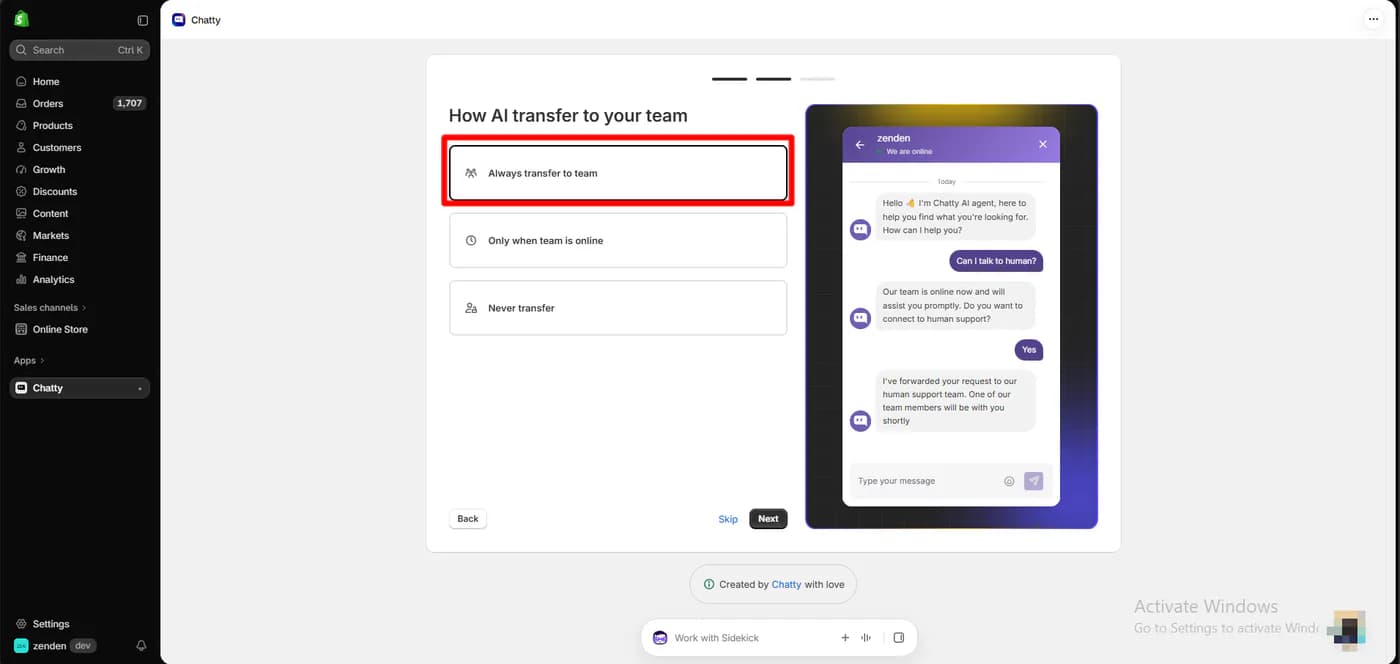Click Sidekick side panel icon
The height and width of the screenshot is (664, 1400).
[x=899, y=638]
